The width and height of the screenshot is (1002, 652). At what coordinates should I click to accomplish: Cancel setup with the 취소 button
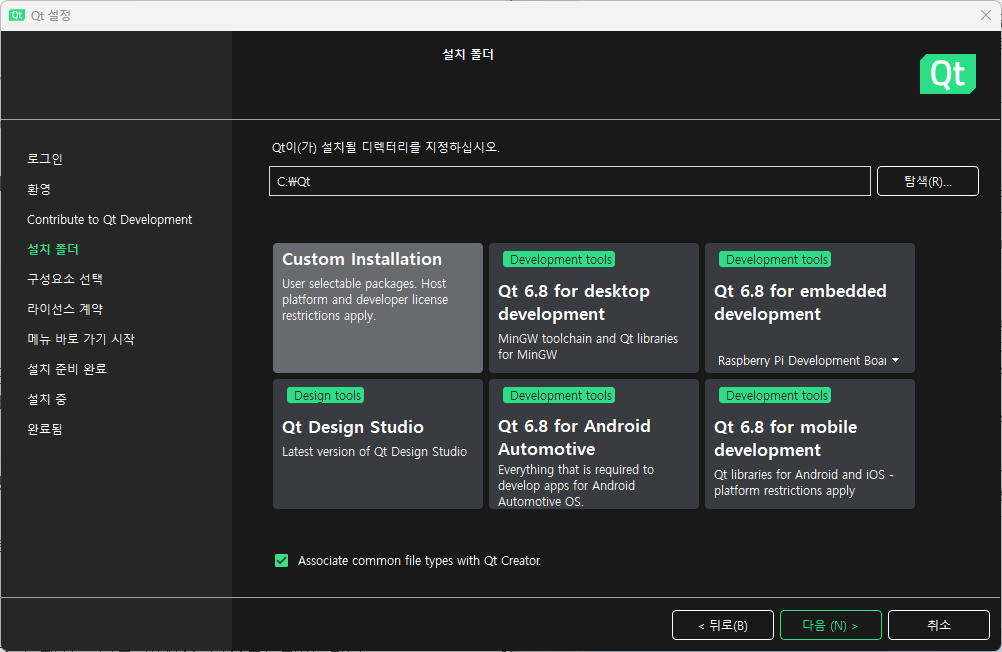pos(939,625)
